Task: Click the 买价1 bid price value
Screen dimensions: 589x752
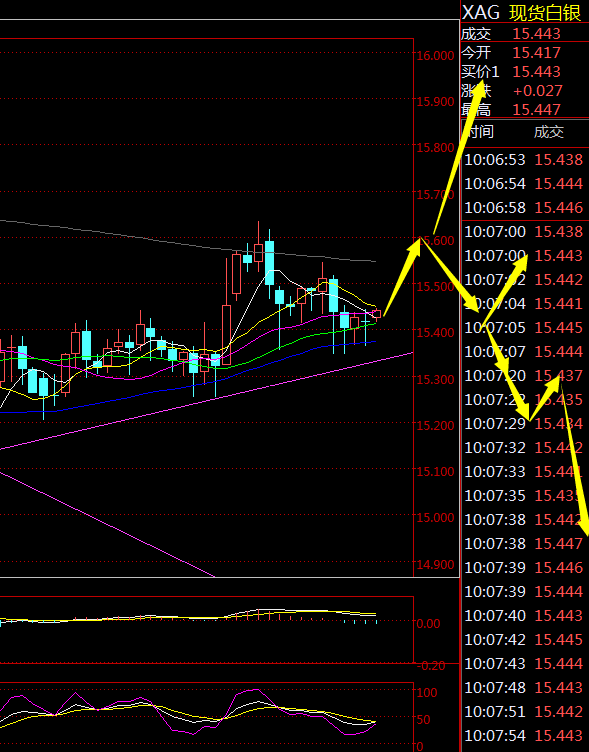Action: point(536,71)
